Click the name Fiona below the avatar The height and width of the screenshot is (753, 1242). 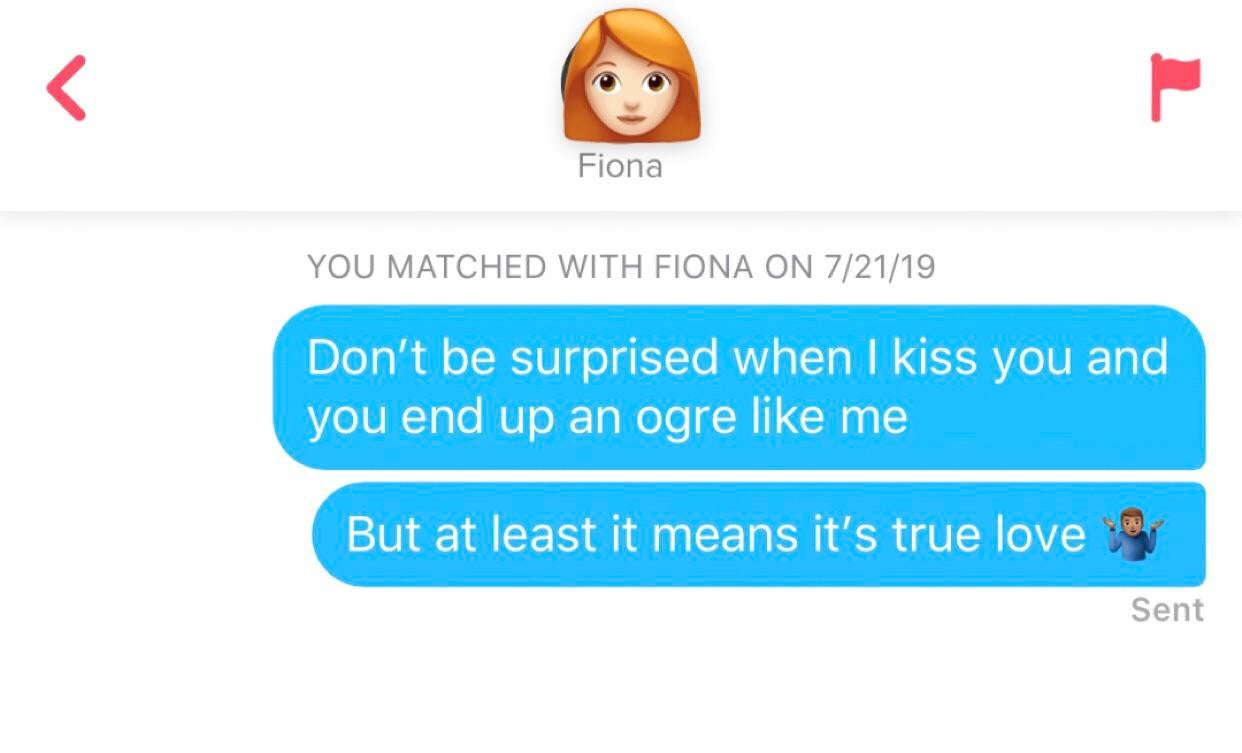point(620,166)
